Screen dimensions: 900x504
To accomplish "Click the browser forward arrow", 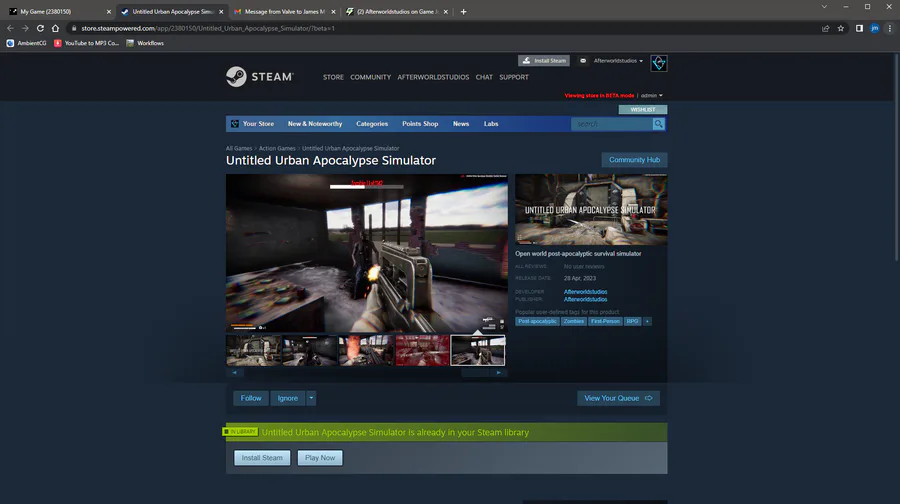I will click(x=25, y=28).
